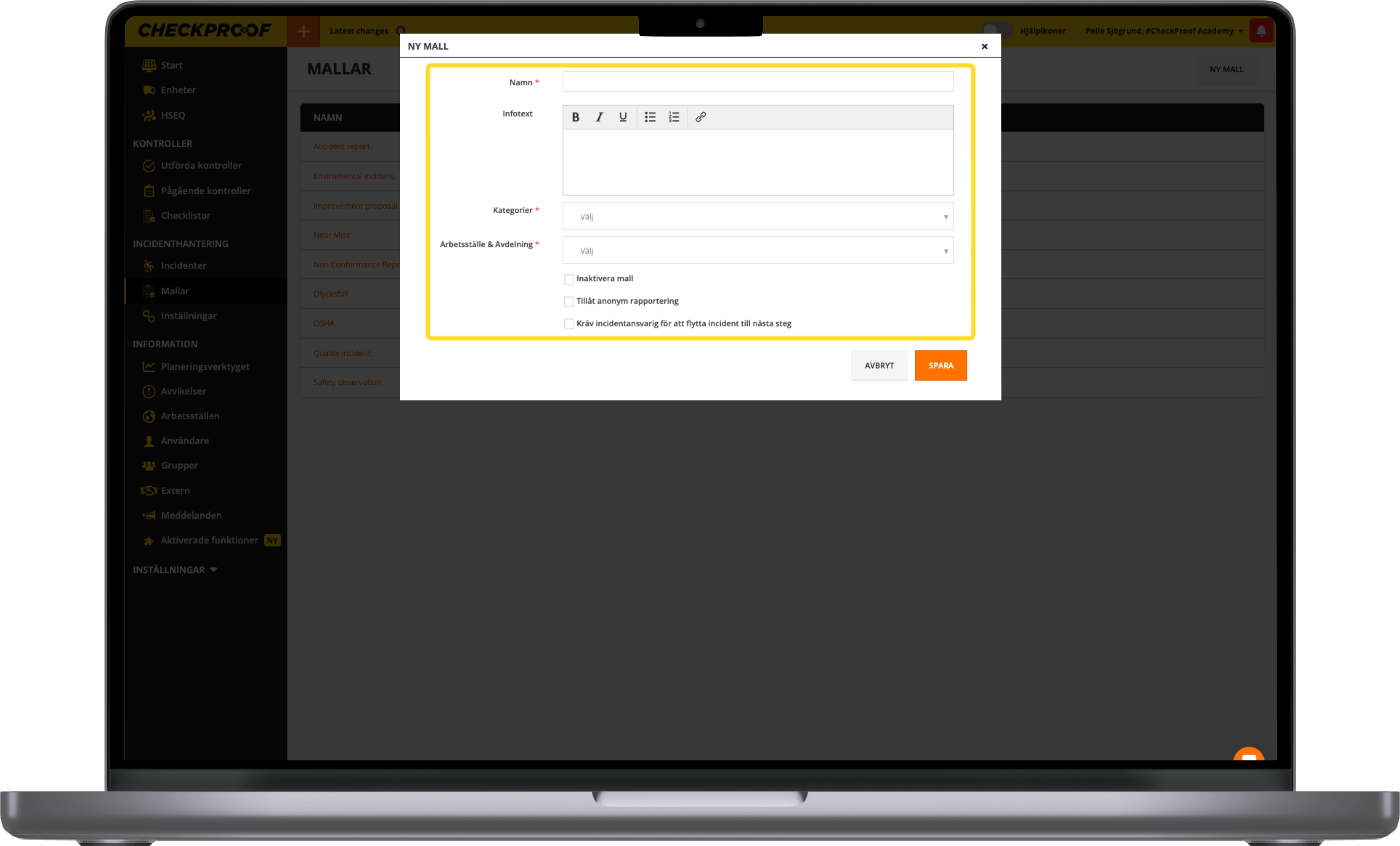Insert a numbered list in Infotext
Viewport: 1400px width, 846px height.
[674, 117]
